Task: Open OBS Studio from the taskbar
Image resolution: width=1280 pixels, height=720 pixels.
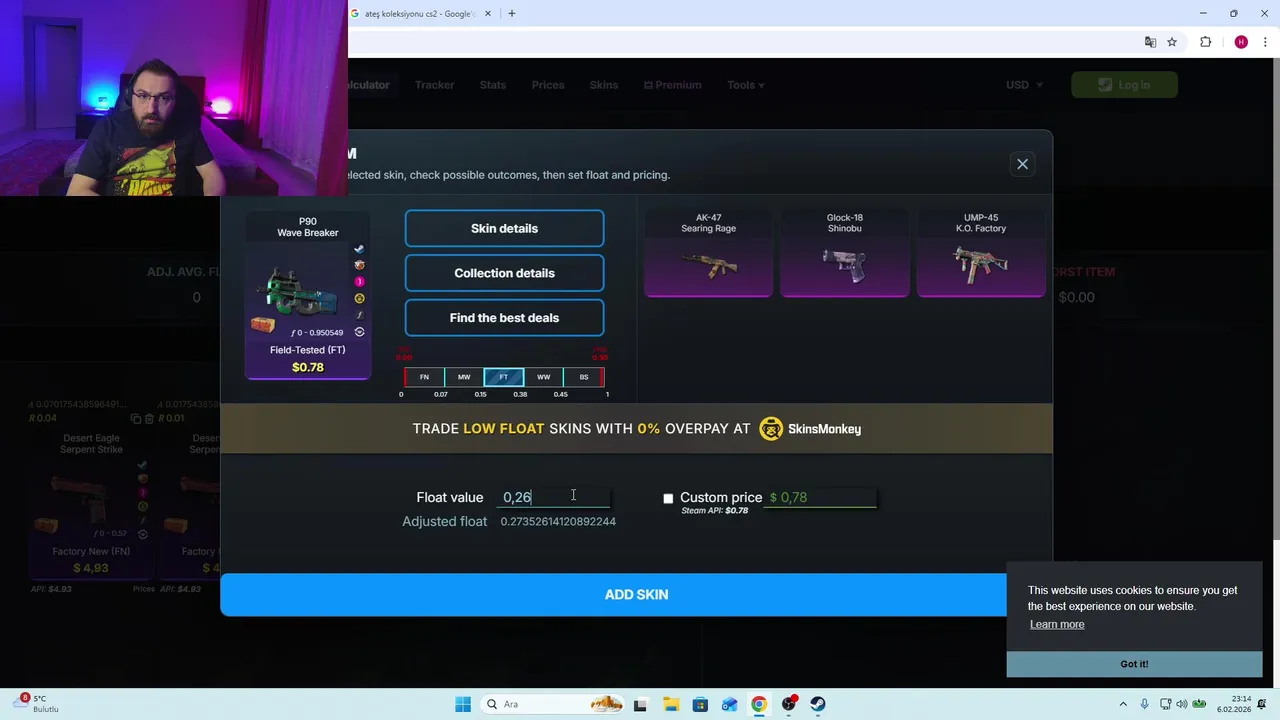Action: pyautogui.click(x=789, y=704)
